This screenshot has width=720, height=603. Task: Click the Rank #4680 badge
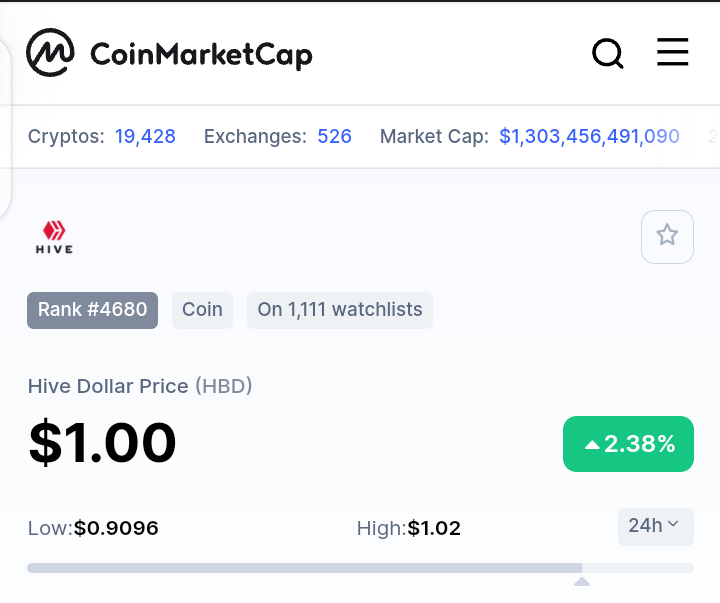(x=92, y=310)
